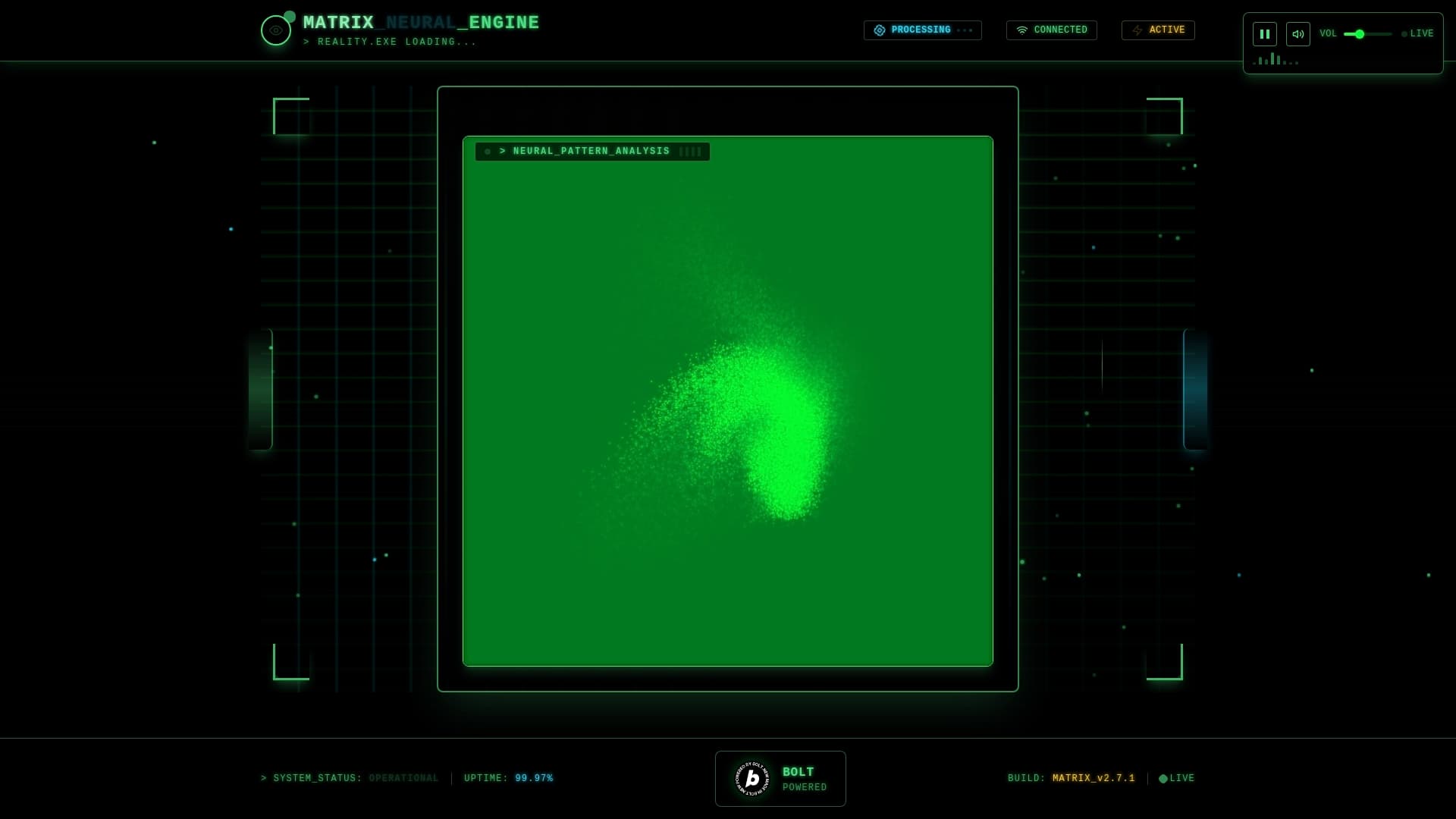Click the lightning bolt icon in ACTIVE badge
Image resolution: width=1456 pixels, height=819 pixels.
(x=1137, y=30)
